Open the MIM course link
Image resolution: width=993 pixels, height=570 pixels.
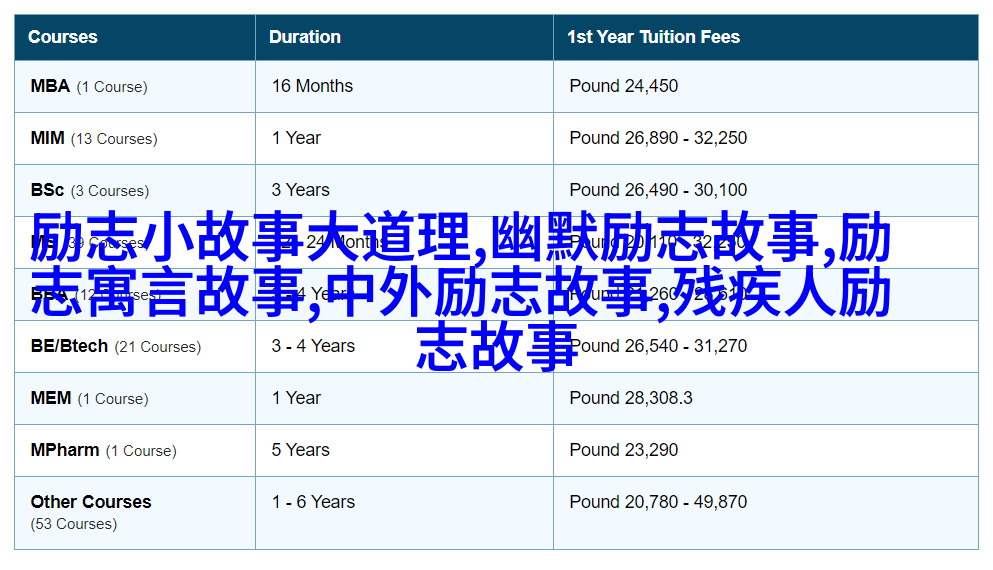click(x=47, y=138)
